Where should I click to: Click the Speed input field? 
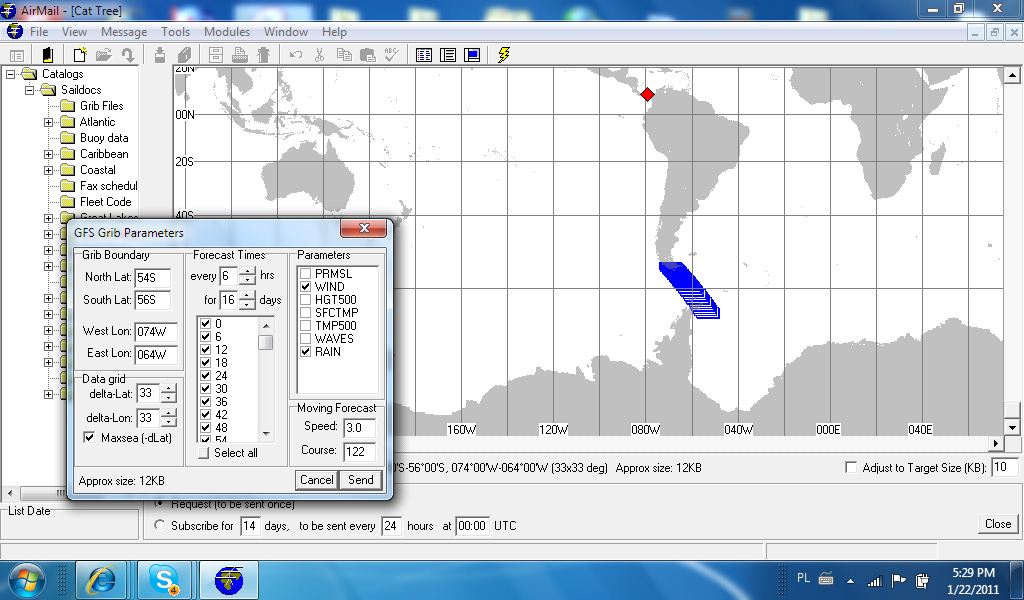coord(359,428)
